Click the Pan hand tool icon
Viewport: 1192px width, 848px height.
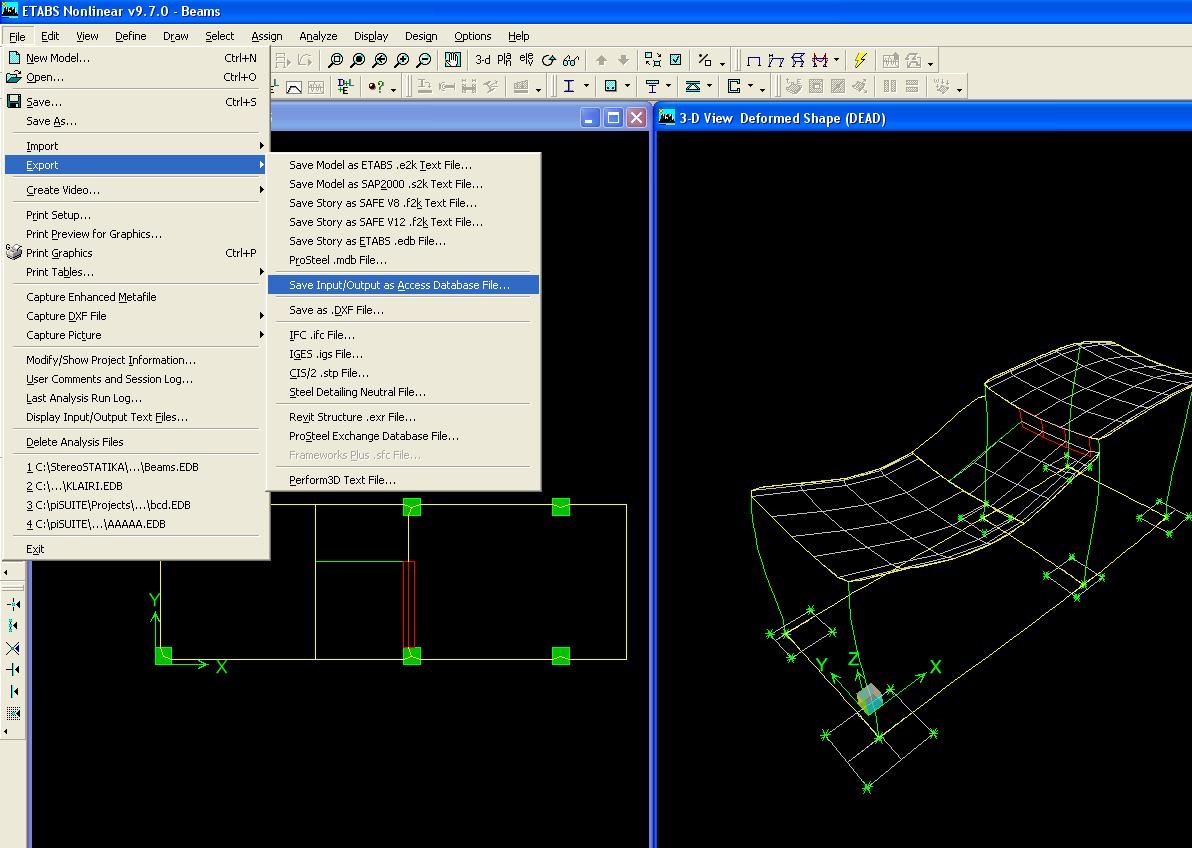(452, 60)
